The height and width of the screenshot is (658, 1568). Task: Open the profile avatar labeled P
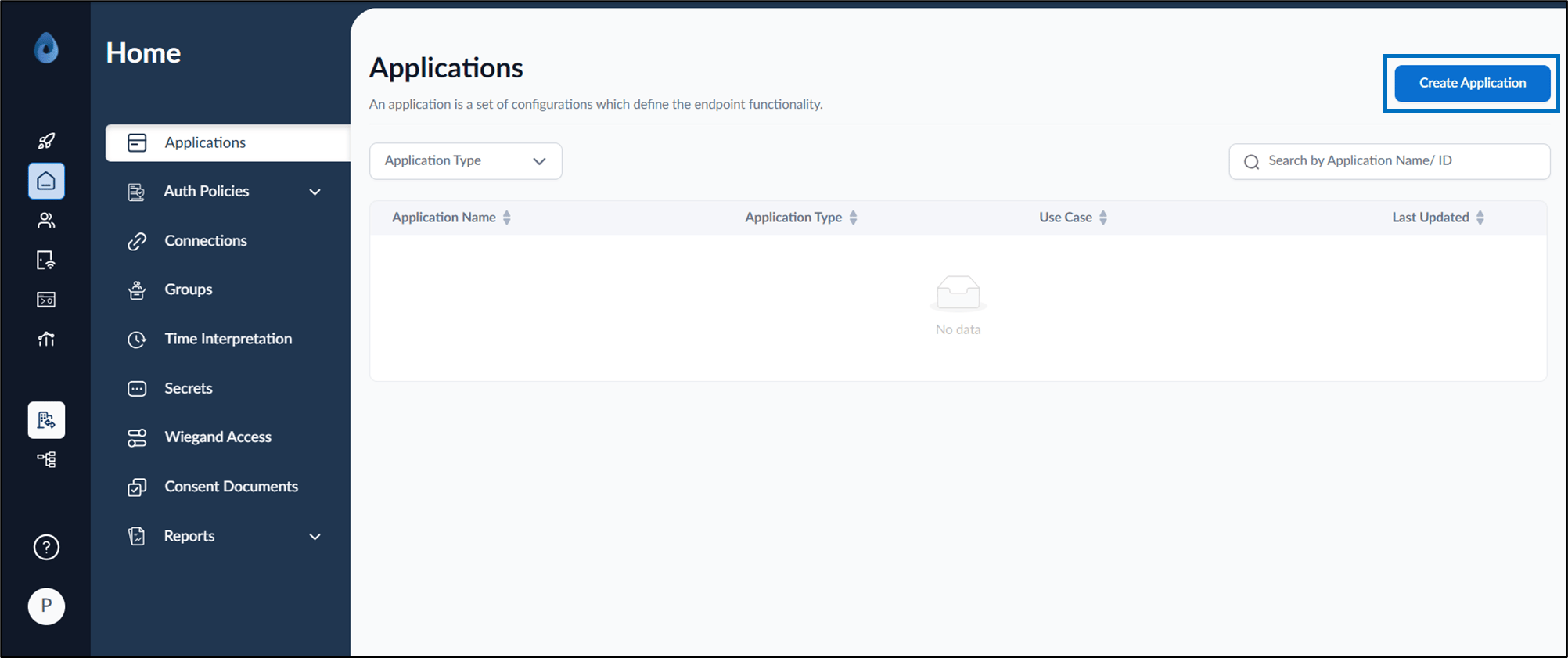[x=46, y=606]
